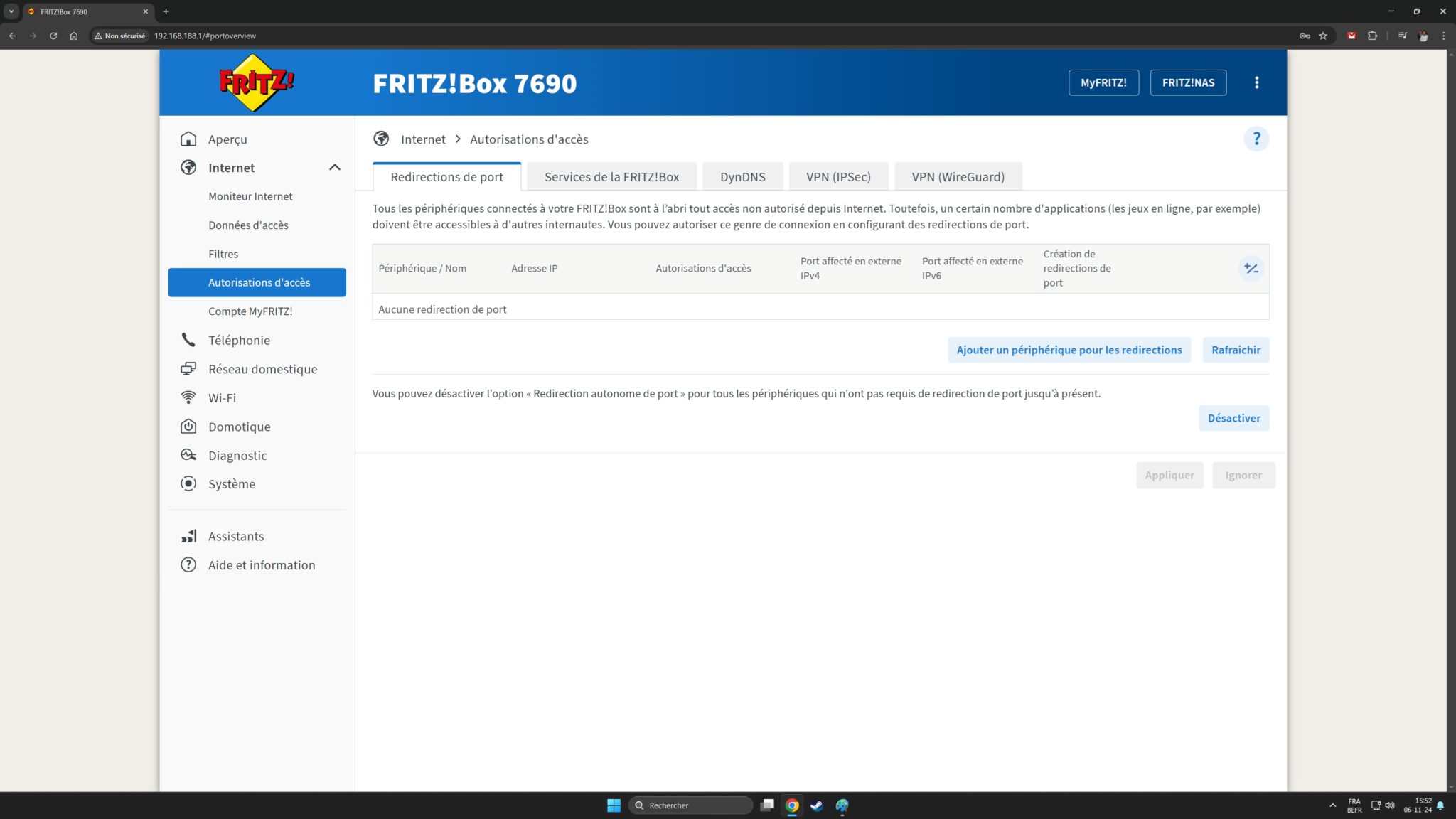Click the globe icon in the breadcrumb
This screenshot has height=819, width=1456.
(x=381, y=139)
